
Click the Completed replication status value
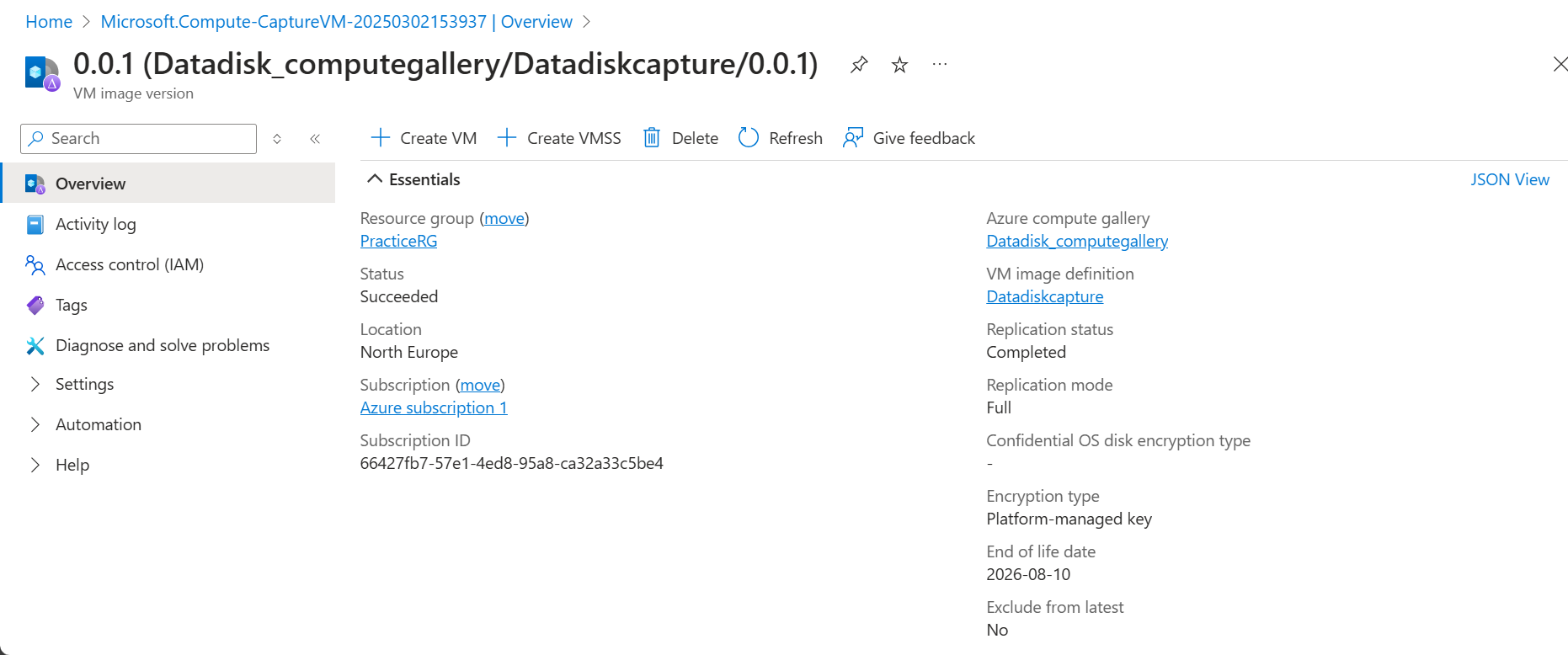pyautogui.click(x=1026, y=352)
